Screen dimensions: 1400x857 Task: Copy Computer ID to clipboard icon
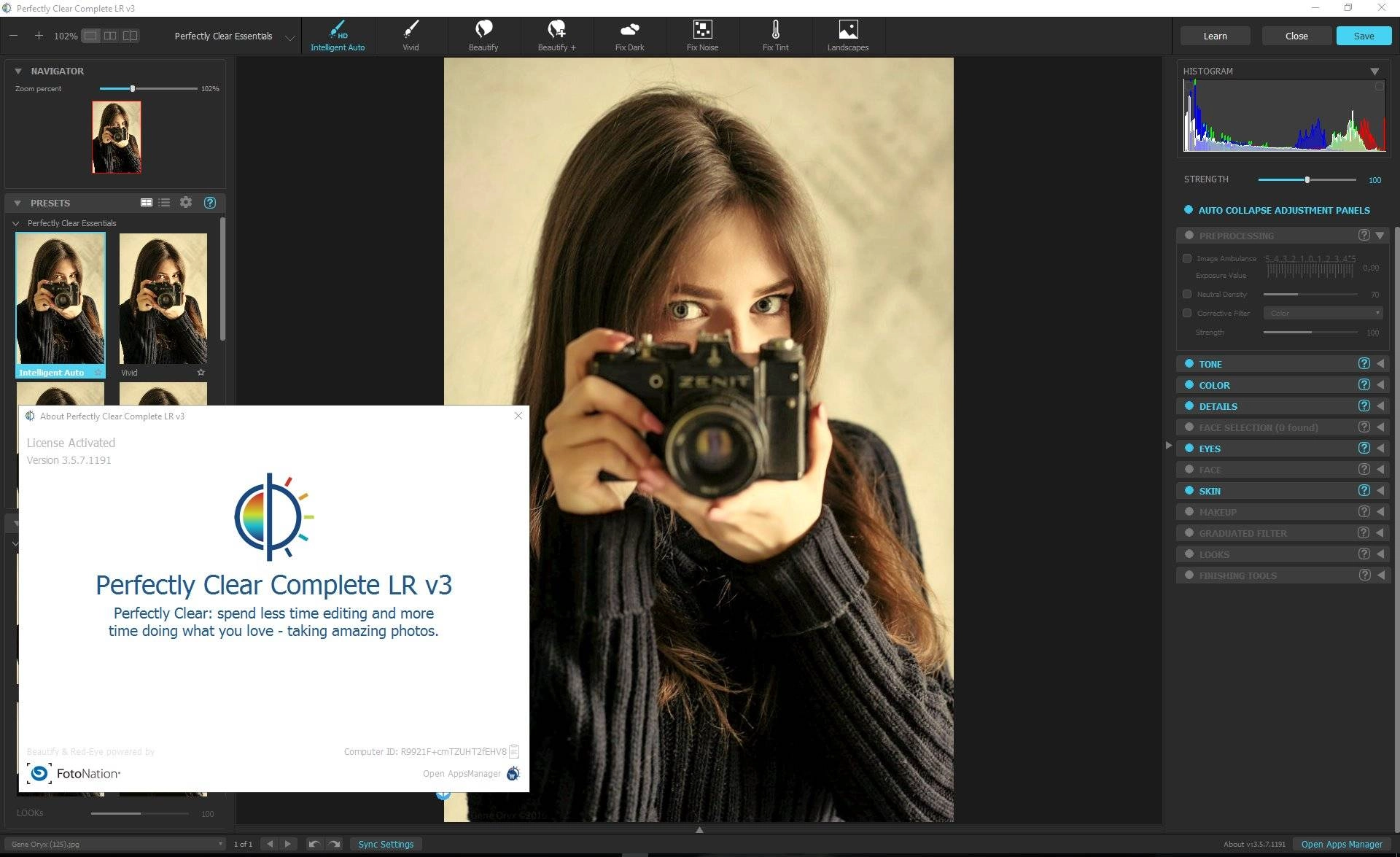coord(514,751)
